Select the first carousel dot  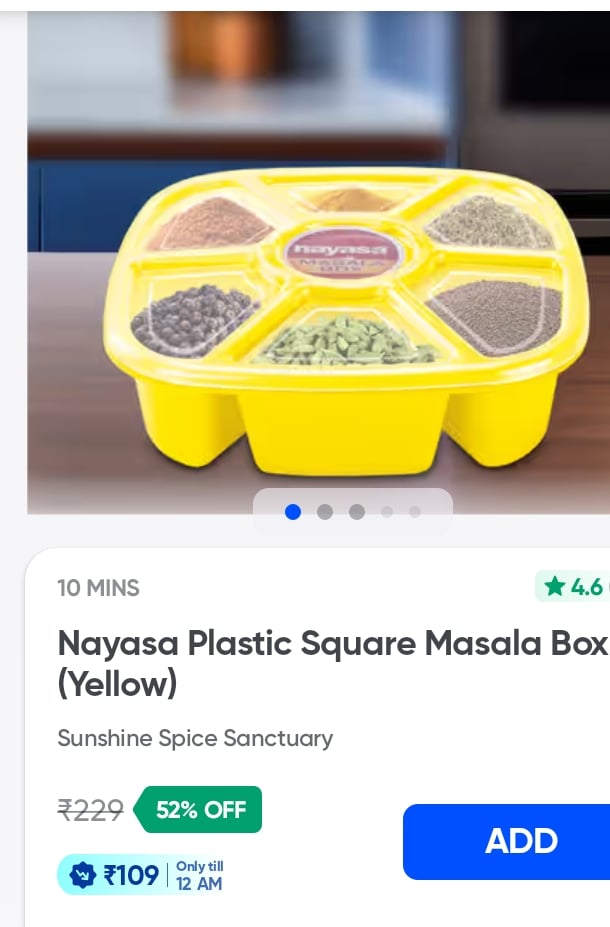293,512
